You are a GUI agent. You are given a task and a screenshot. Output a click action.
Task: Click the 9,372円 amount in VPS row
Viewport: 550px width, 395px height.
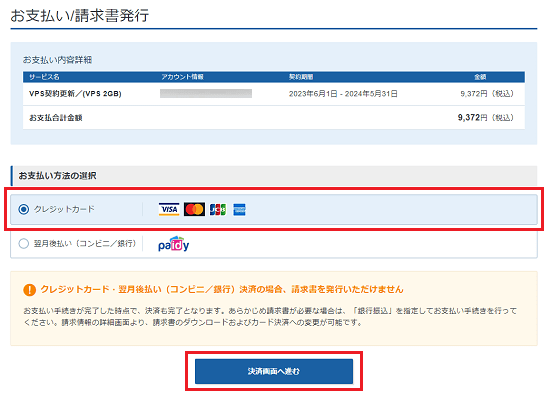[487, 94]
